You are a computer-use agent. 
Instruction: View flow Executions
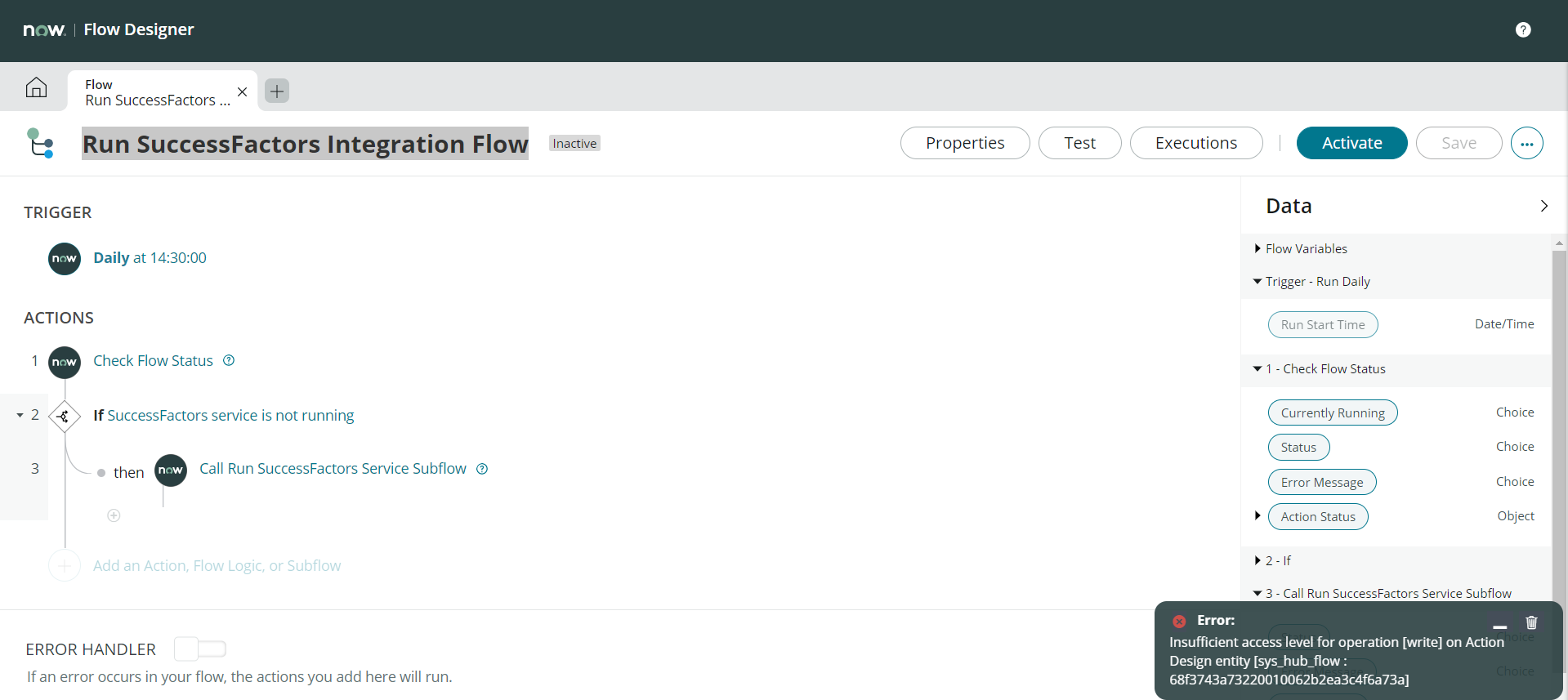point(1196,143)
